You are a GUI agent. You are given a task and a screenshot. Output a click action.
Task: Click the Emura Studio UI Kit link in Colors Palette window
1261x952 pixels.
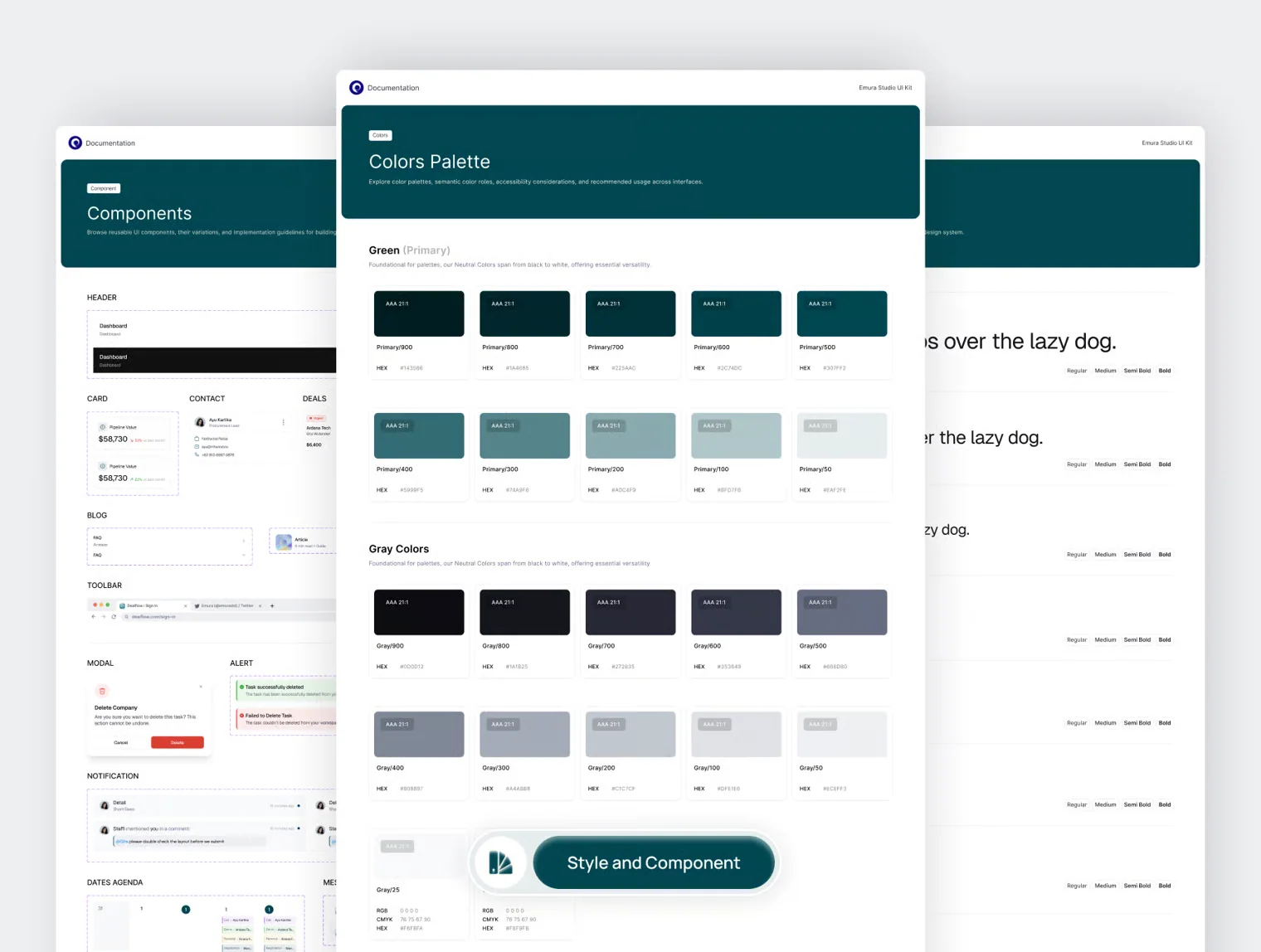click(885, 88)
